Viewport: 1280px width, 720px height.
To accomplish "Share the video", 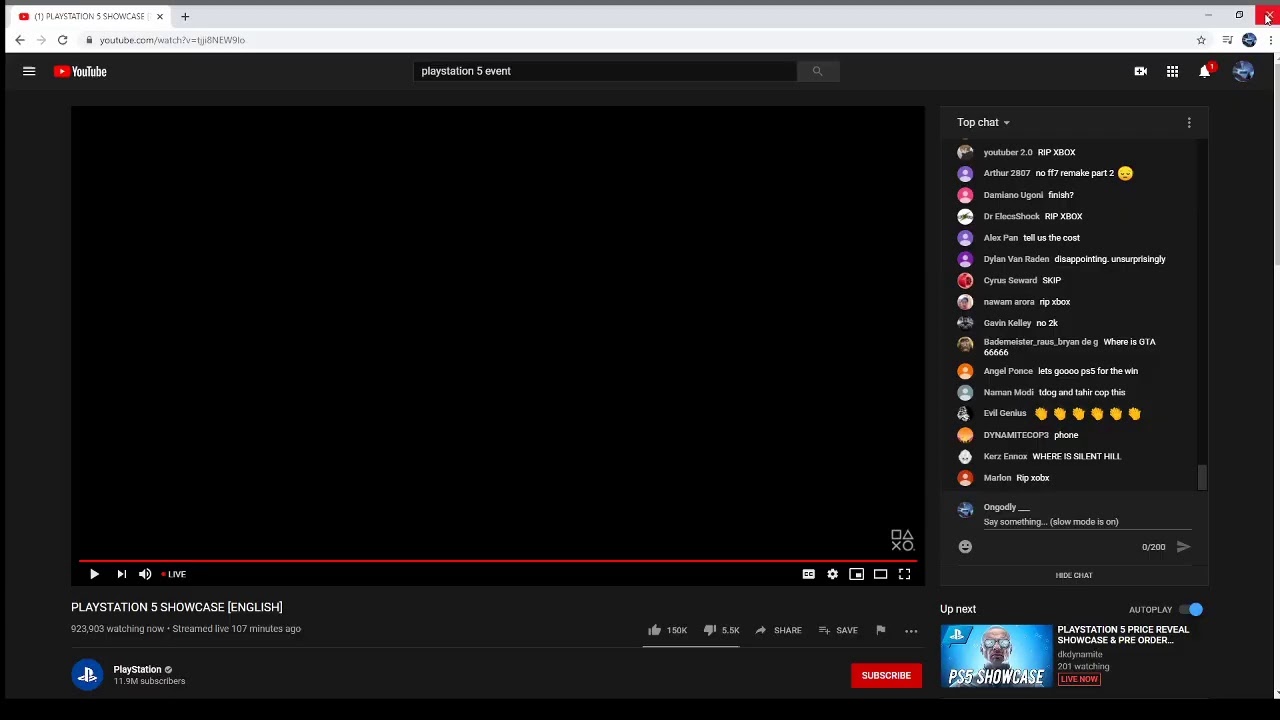I will [778, 630].
